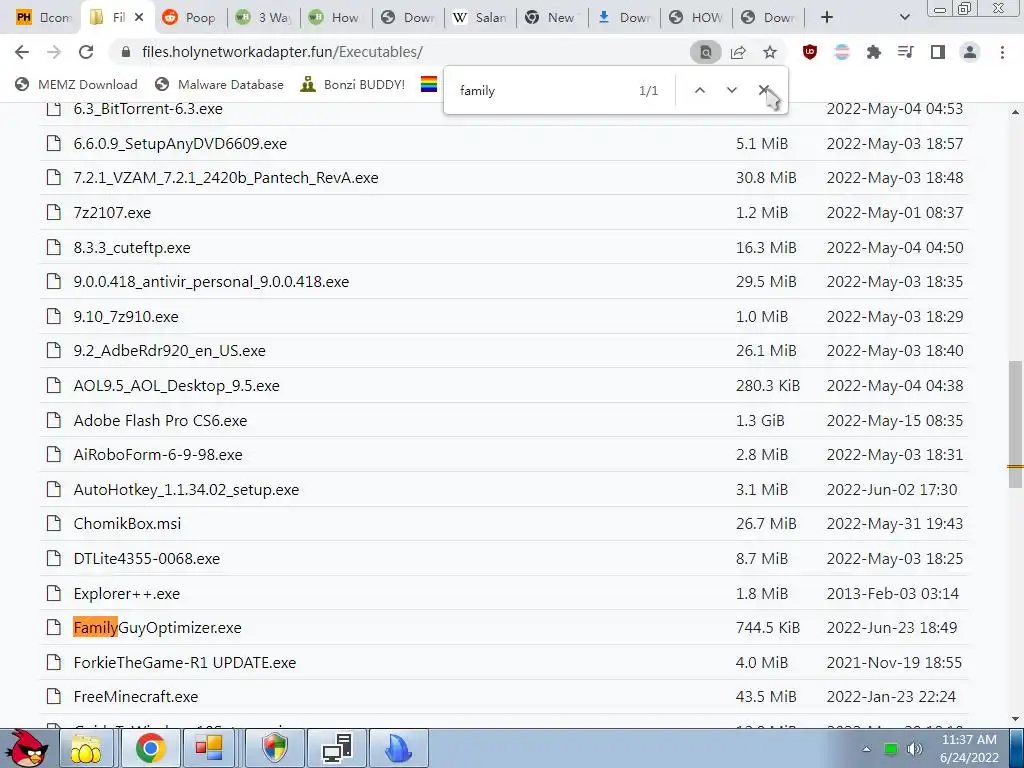Screen dimensions: 1024x768
Task: Click the scroll down arrow
Action: coord(1015,719)
